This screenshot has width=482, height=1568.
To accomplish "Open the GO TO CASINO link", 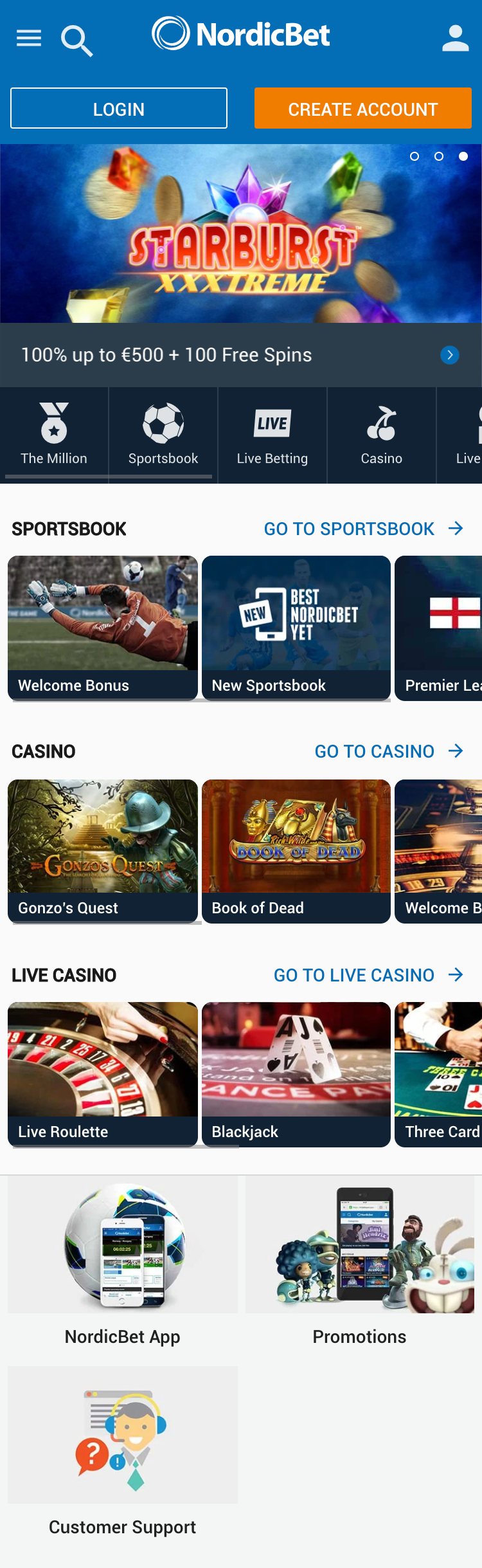I will 375,751.
